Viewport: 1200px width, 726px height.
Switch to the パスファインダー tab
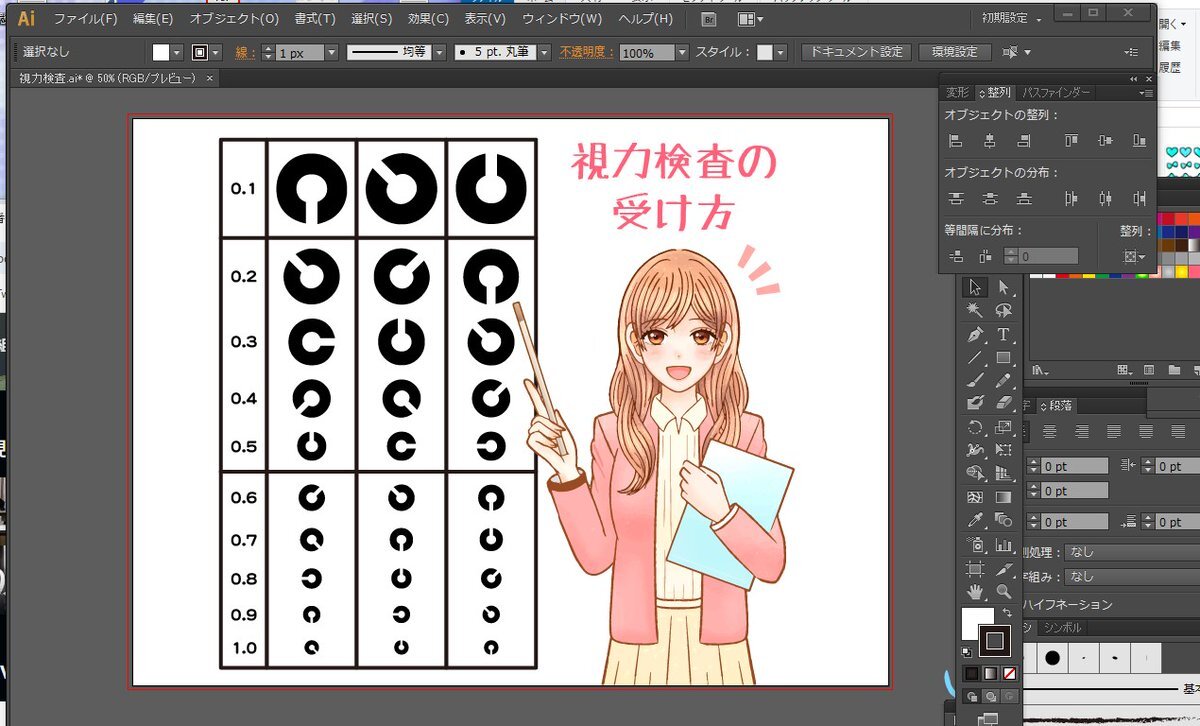pos(1056,92)
